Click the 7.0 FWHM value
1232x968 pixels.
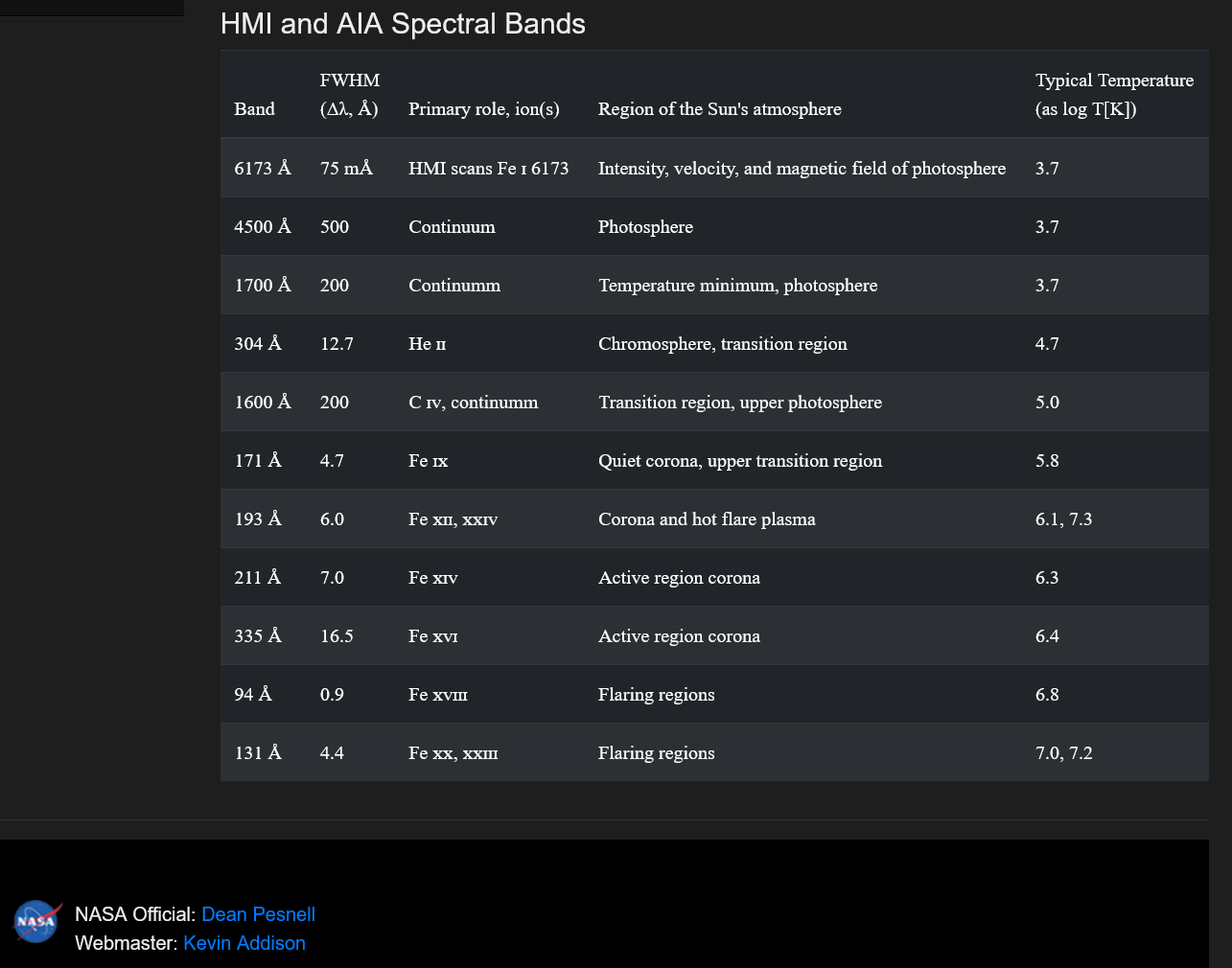[332, 577]
